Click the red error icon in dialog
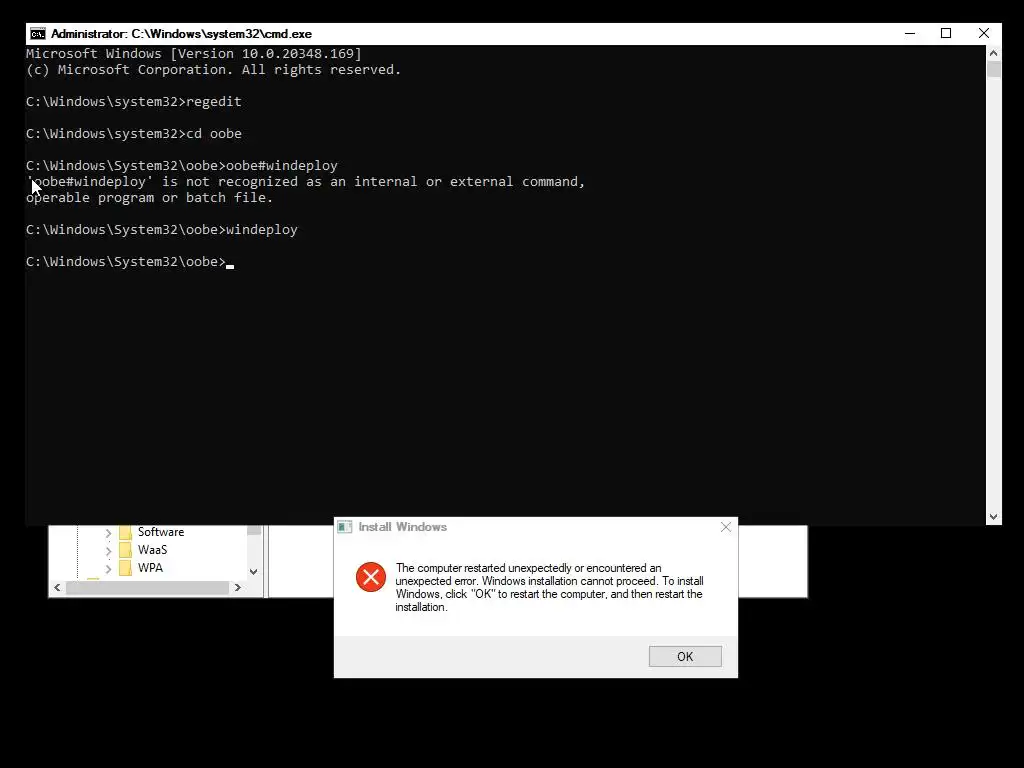 (371, 577)
